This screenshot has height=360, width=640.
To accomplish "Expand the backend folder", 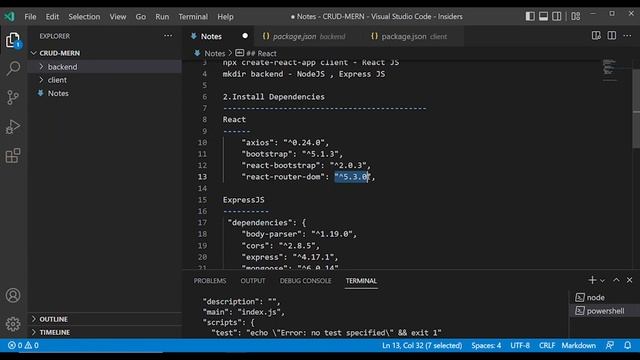I will pyautogui.click(x=104, y=67).
